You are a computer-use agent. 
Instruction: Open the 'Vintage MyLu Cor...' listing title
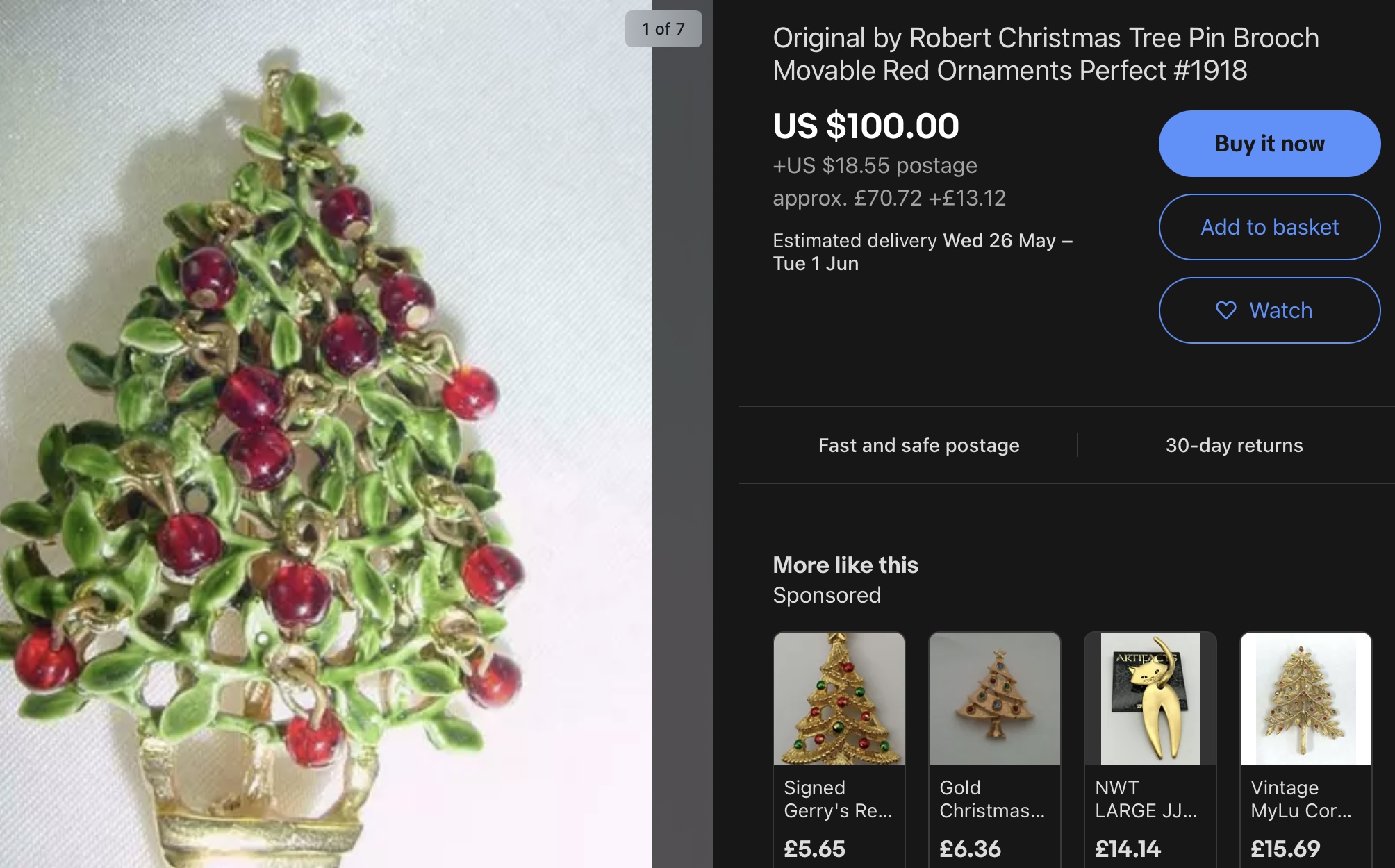click(x=1301, y=799)
